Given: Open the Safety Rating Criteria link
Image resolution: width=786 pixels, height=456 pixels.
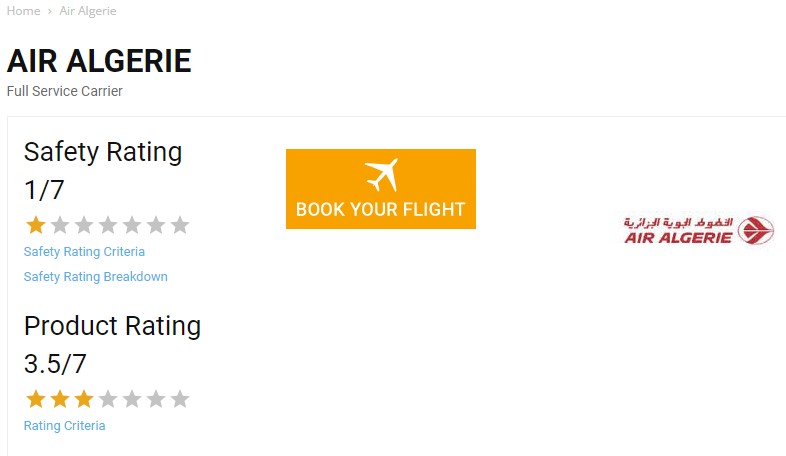Looking at the screenshot, I should 84,252.
